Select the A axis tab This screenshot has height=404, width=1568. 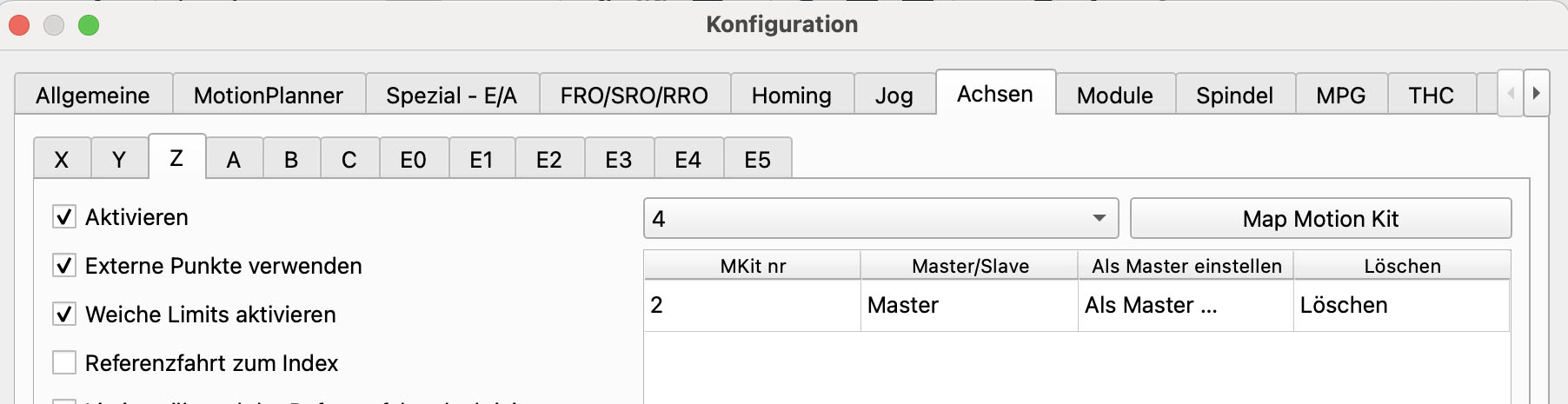pos(234,160)
